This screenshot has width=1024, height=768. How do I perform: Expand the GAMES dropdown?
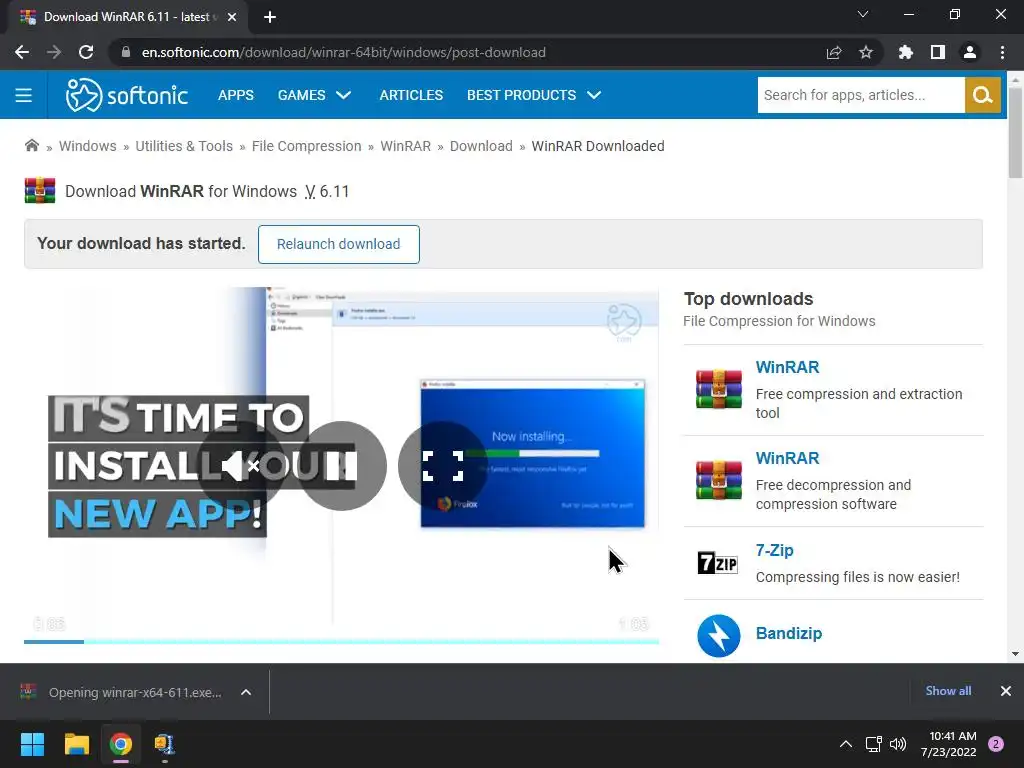[314, 95]
